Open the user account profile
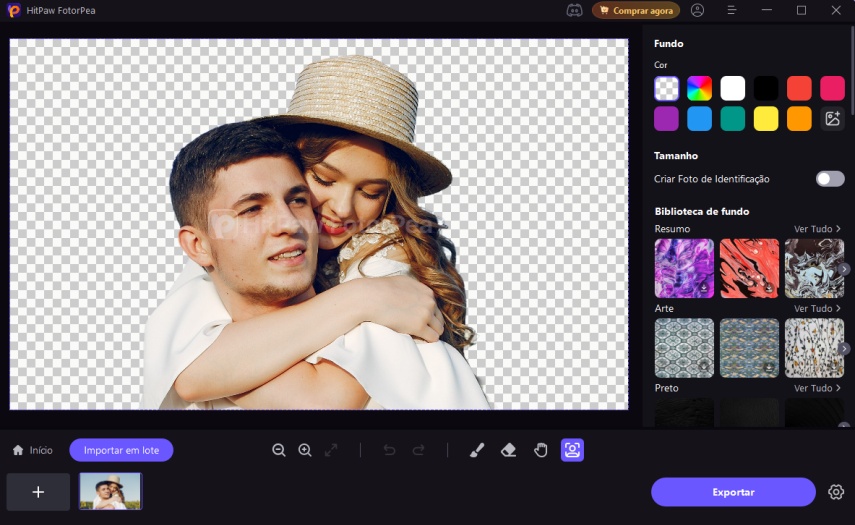Image resolution: width=855 pixels, height=525 pixels. pos(697,10)
